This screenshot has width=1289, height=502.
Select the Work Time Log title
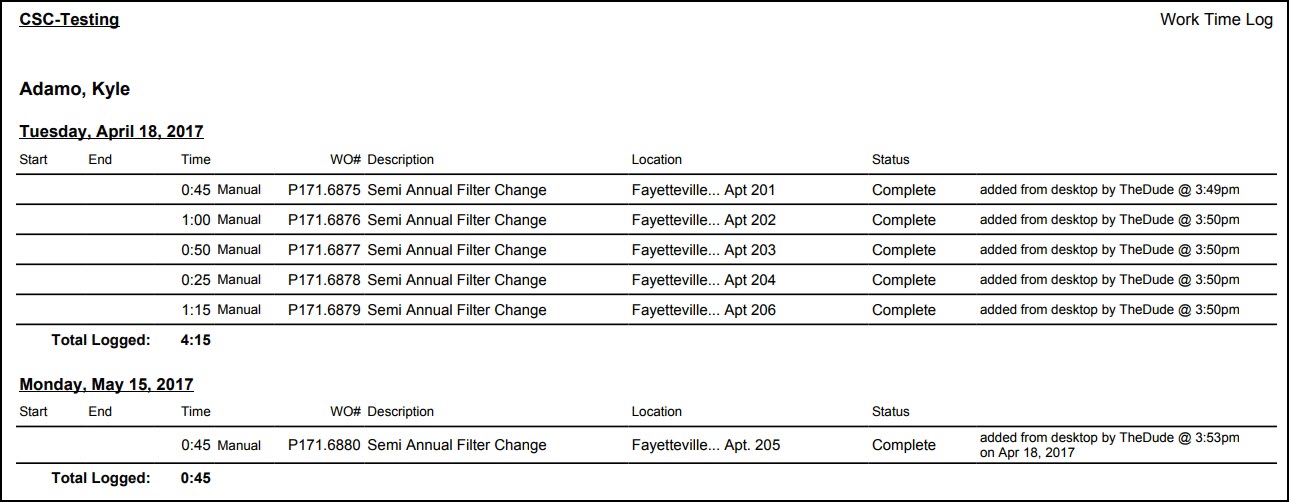pos(1216,19)
